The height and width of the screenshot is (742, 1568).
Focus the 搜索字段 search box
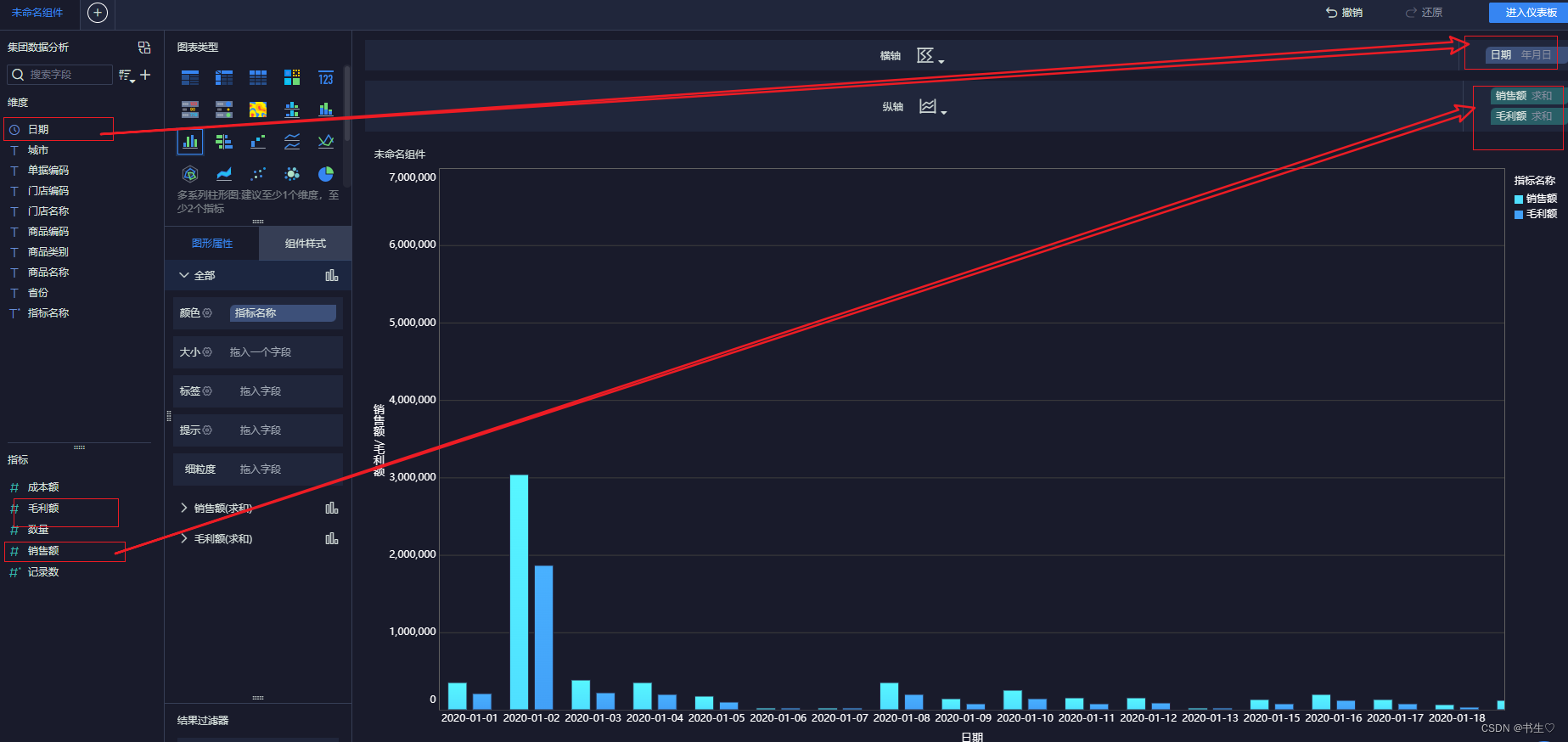(59, 75)
